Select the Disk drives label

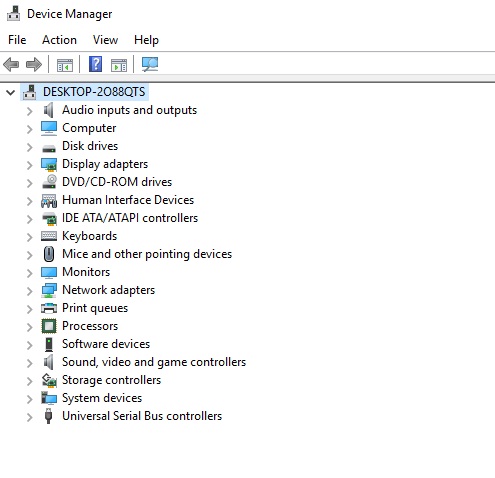[90, 146]
